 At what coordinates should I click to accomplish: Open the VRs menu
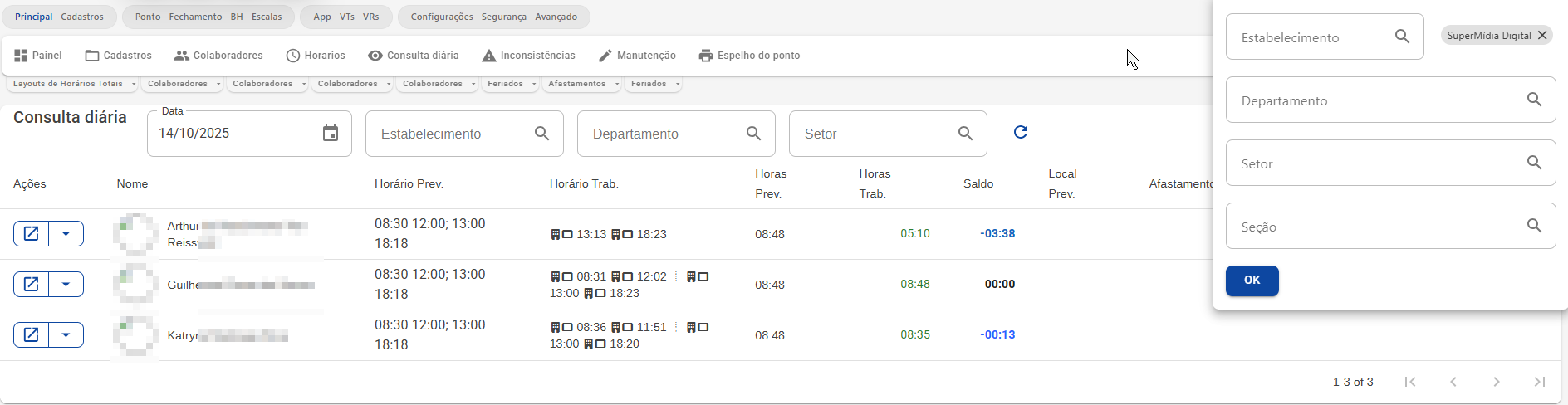(x=370, y=17)
